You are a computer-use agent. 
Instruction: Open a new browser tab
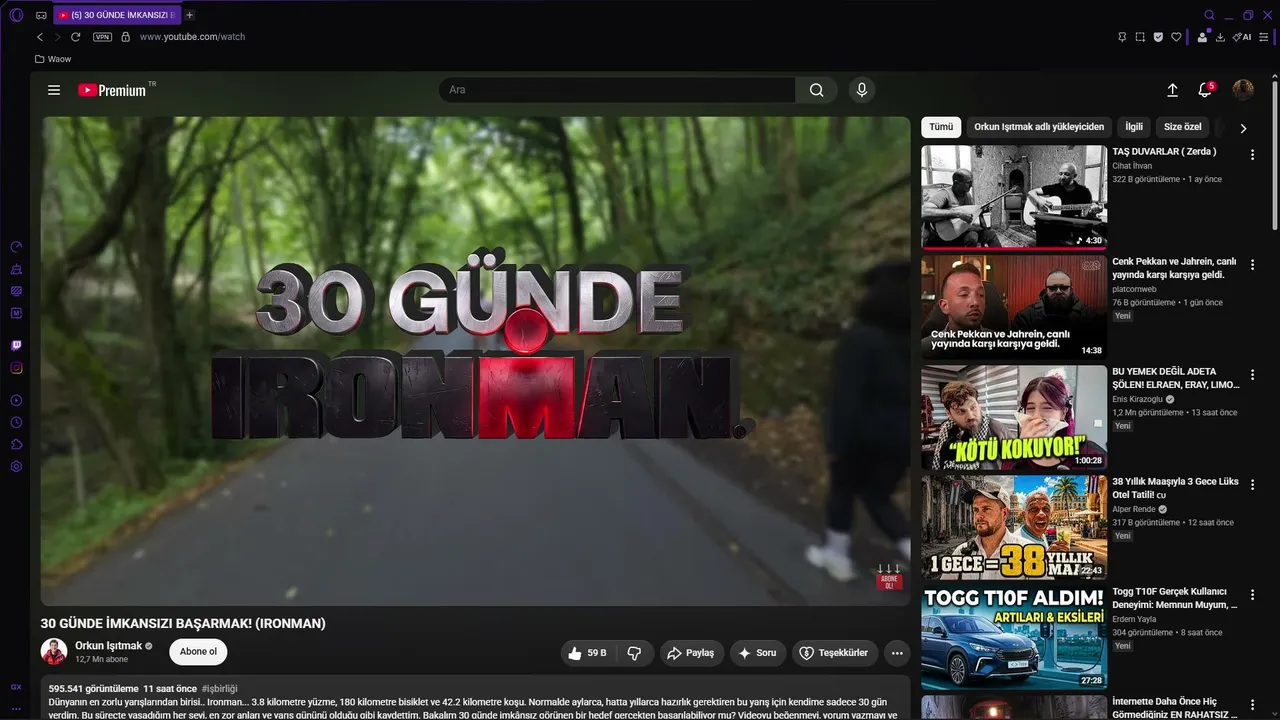pyautogui.click(x=190, y=15)
